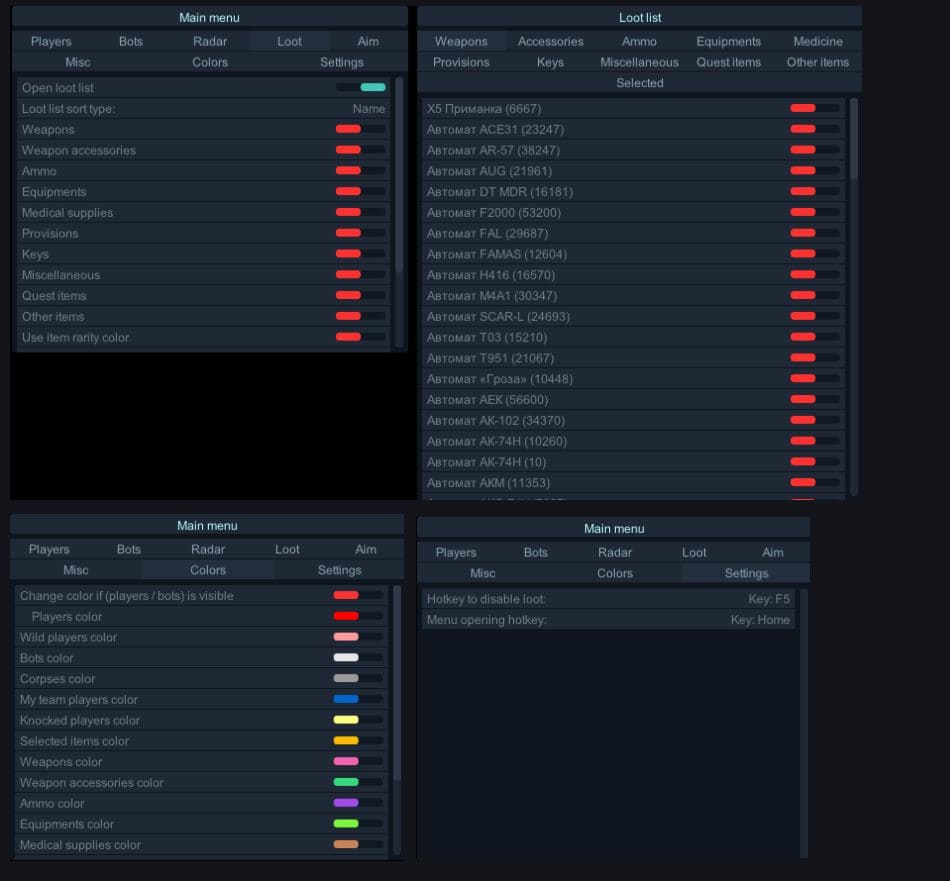Pick the My team players color swatch

tap(346, 700)
